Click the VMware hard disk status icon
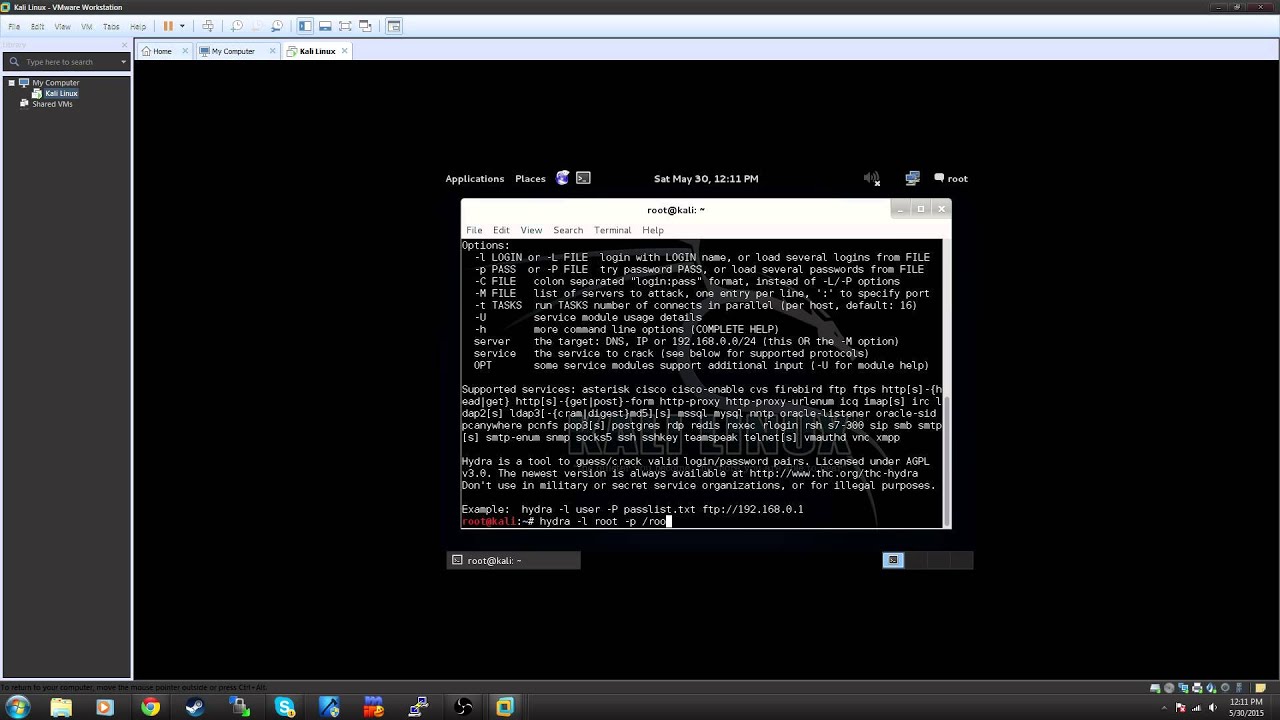The width and height of the screenshot is (1280, 720). click(1155, 688)
